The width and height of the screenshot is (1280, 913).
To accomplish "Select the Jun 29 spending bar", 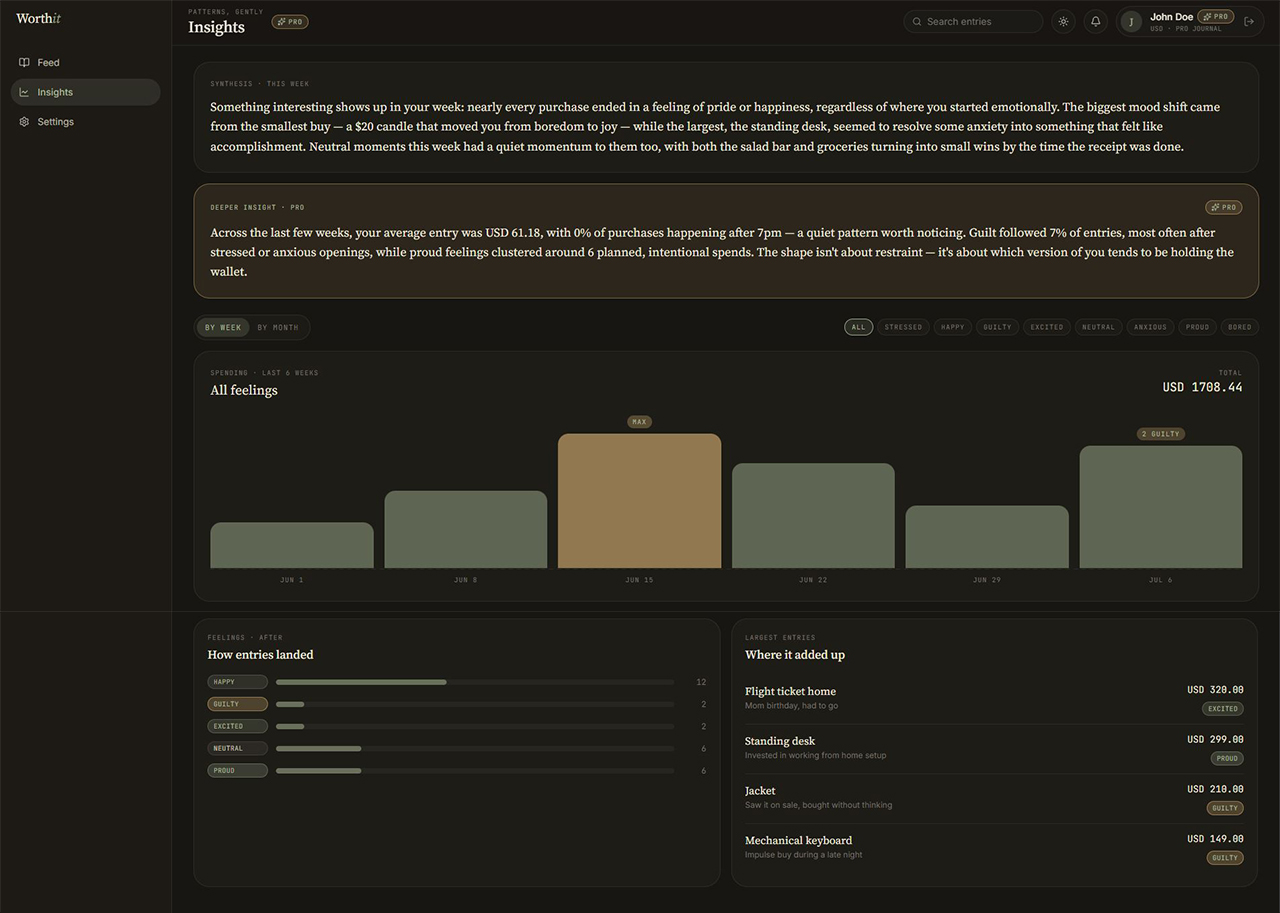I will 987,537.
